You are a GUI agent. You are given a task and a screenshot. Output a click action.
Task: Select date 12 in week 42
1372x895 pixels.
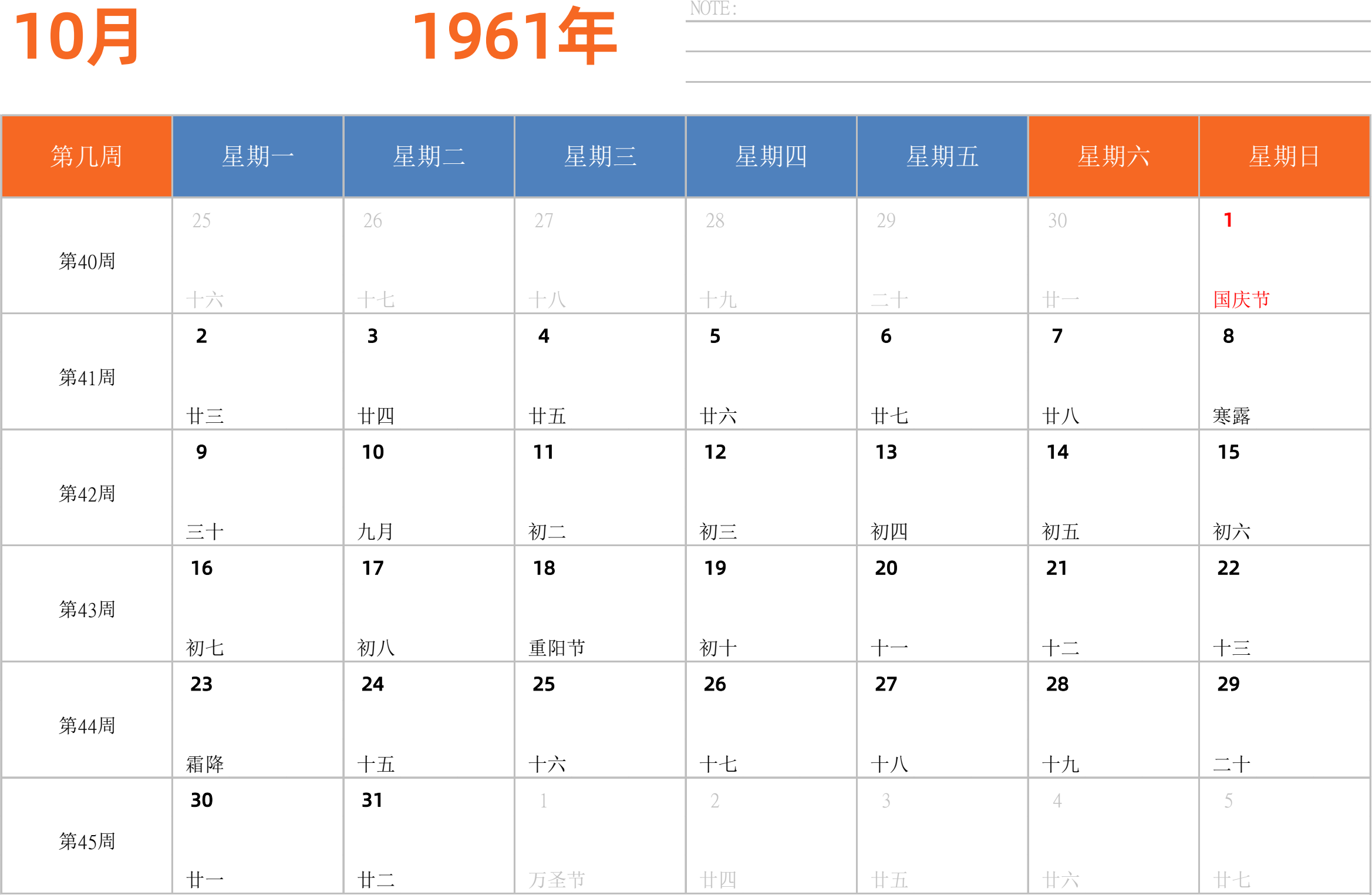click(x=715, y=452)
